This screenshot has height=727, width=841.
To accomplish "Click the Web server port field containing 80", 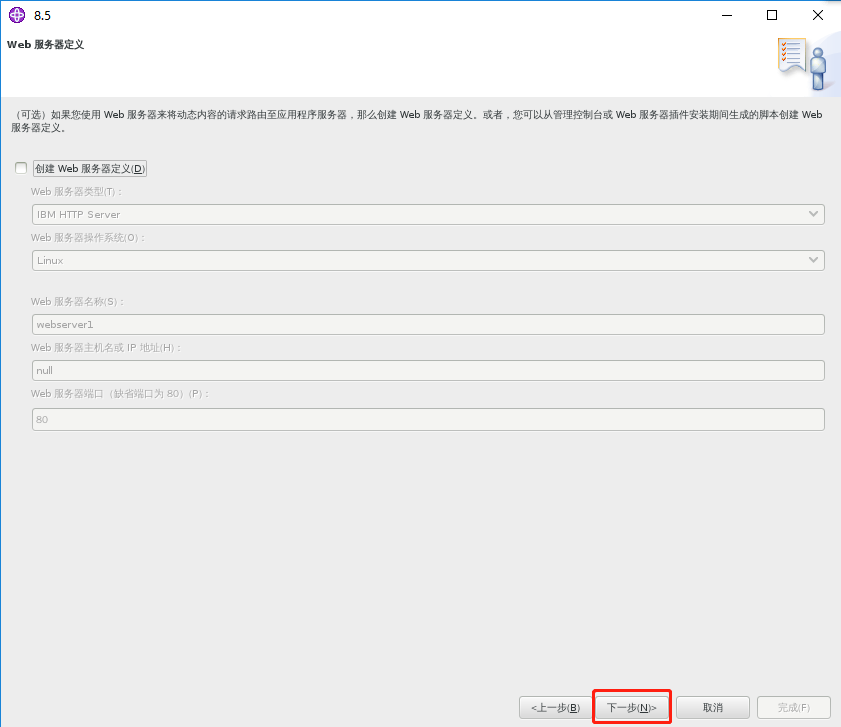I will point(428,420).
